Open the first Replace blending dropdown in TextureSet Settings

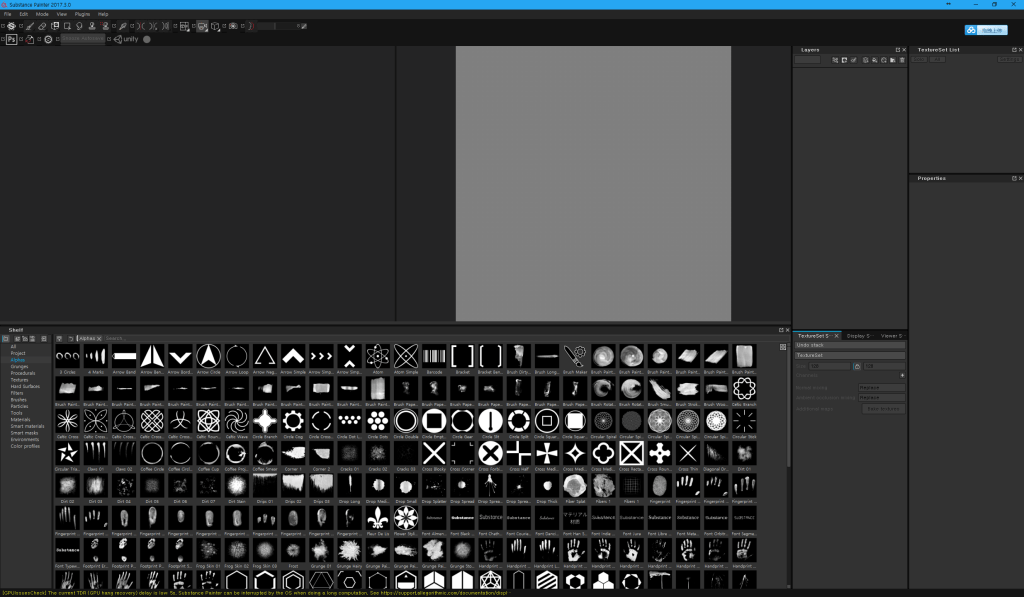(882, 388)
